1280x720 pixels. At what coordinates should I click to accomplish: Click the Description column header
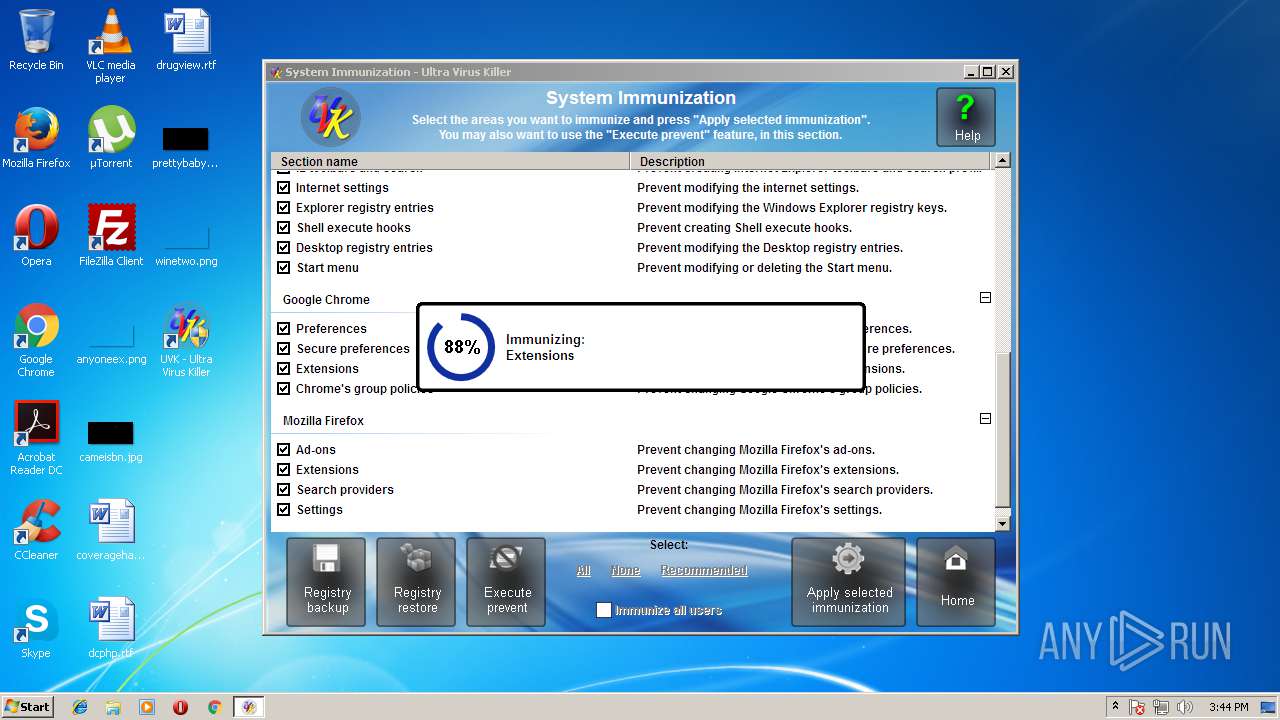tap(811, 161)
